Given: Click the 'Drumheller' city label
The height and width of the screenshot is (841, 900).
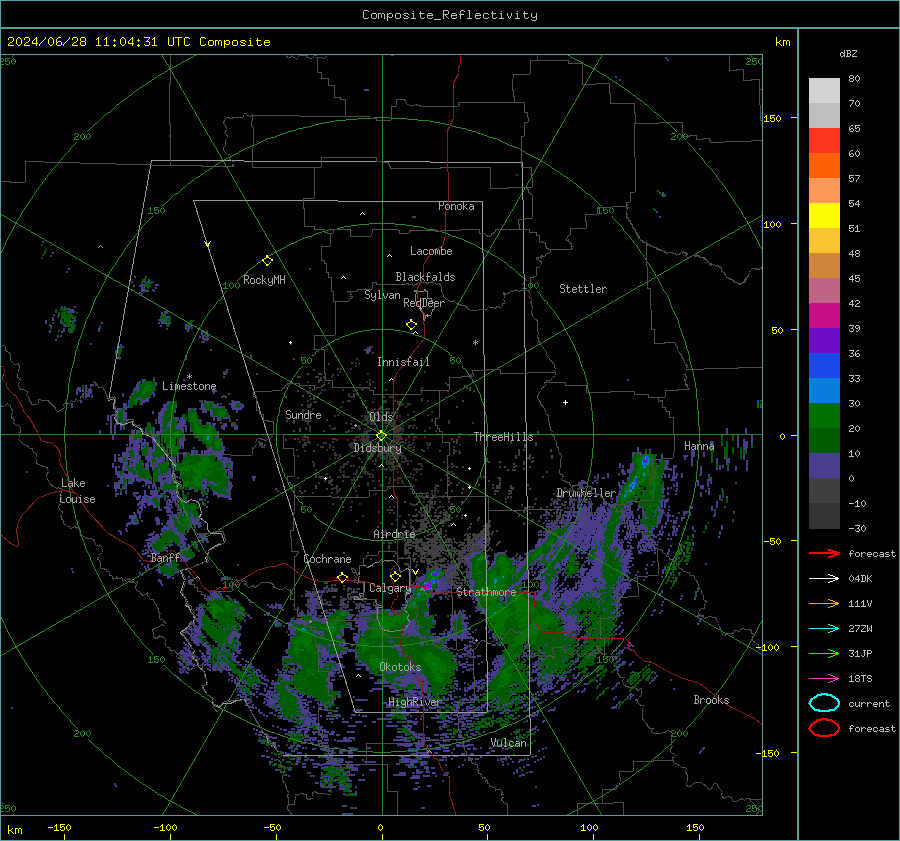Looking at the screenshot, I should (586, 493).
